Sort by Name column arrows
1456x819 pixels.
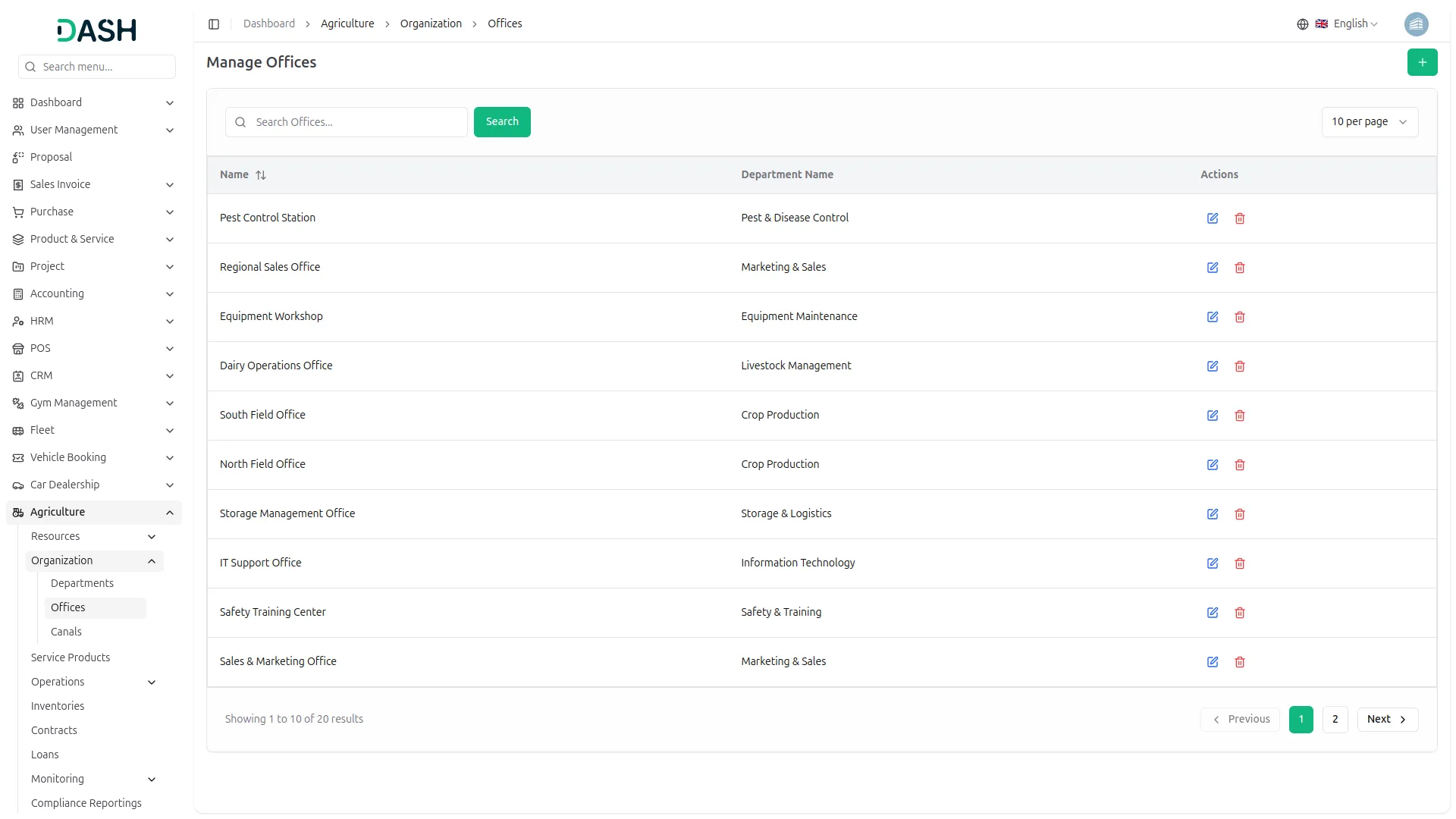point(261,175)
